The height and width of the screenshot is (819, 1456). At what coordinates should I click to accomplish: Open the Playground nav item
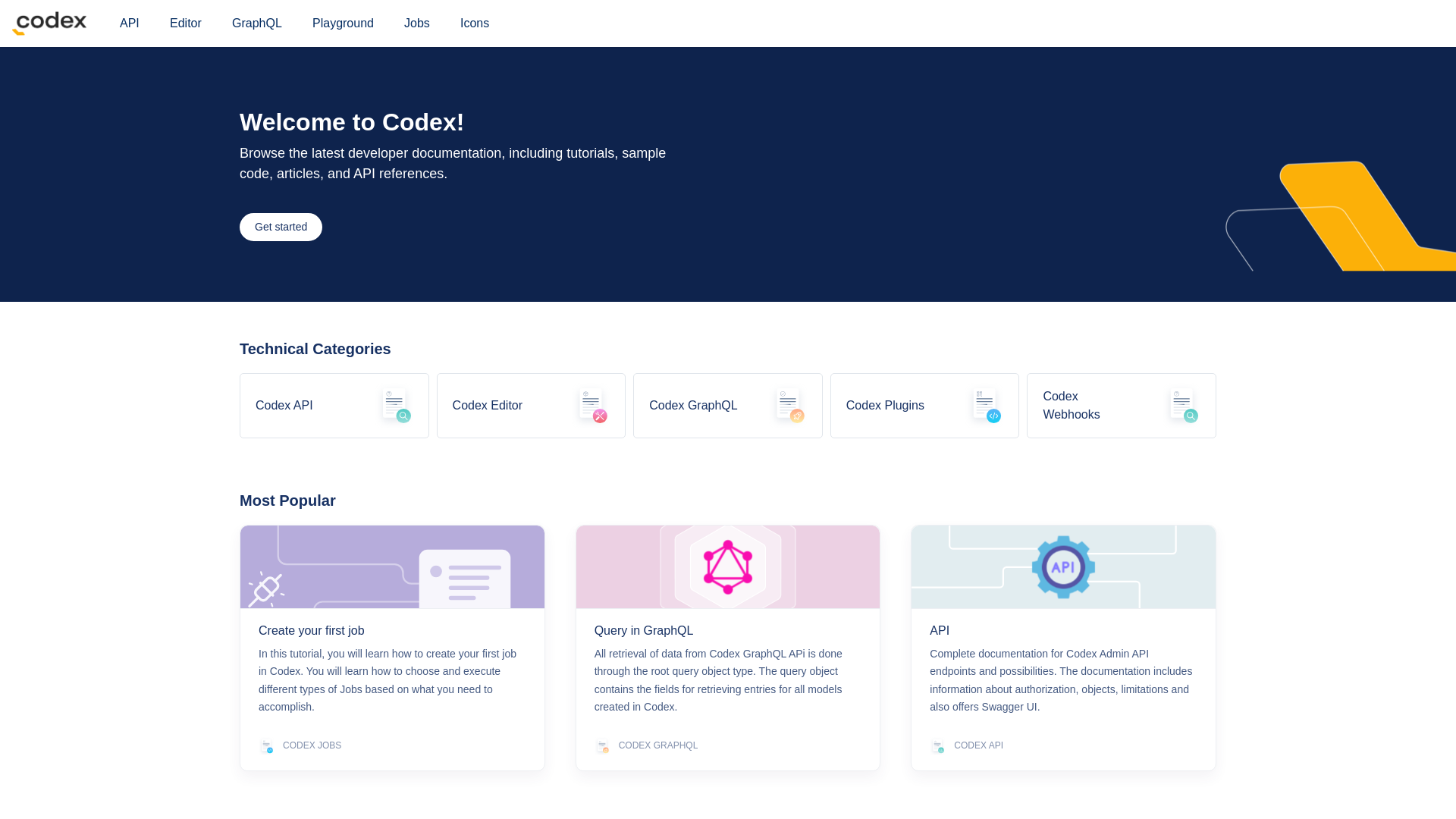(x=343, y=24)
